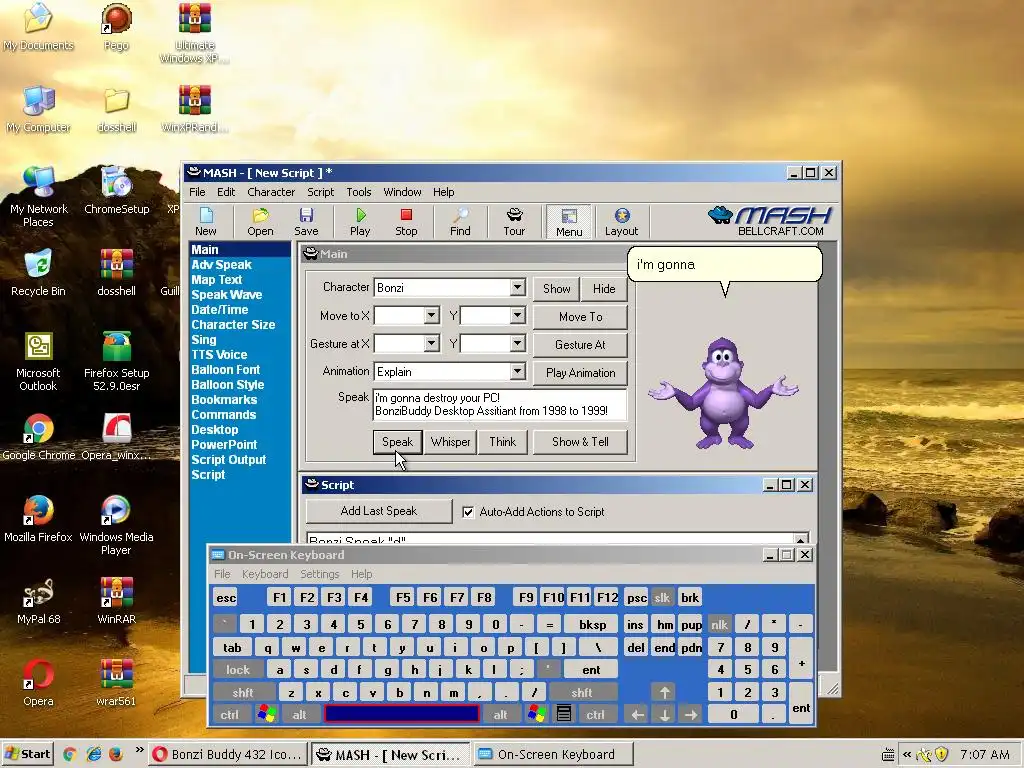This screenshot has height=768, width=1024.
Task: Click Chrome icon in Quick Launch bar
Action: click(70, 754)
